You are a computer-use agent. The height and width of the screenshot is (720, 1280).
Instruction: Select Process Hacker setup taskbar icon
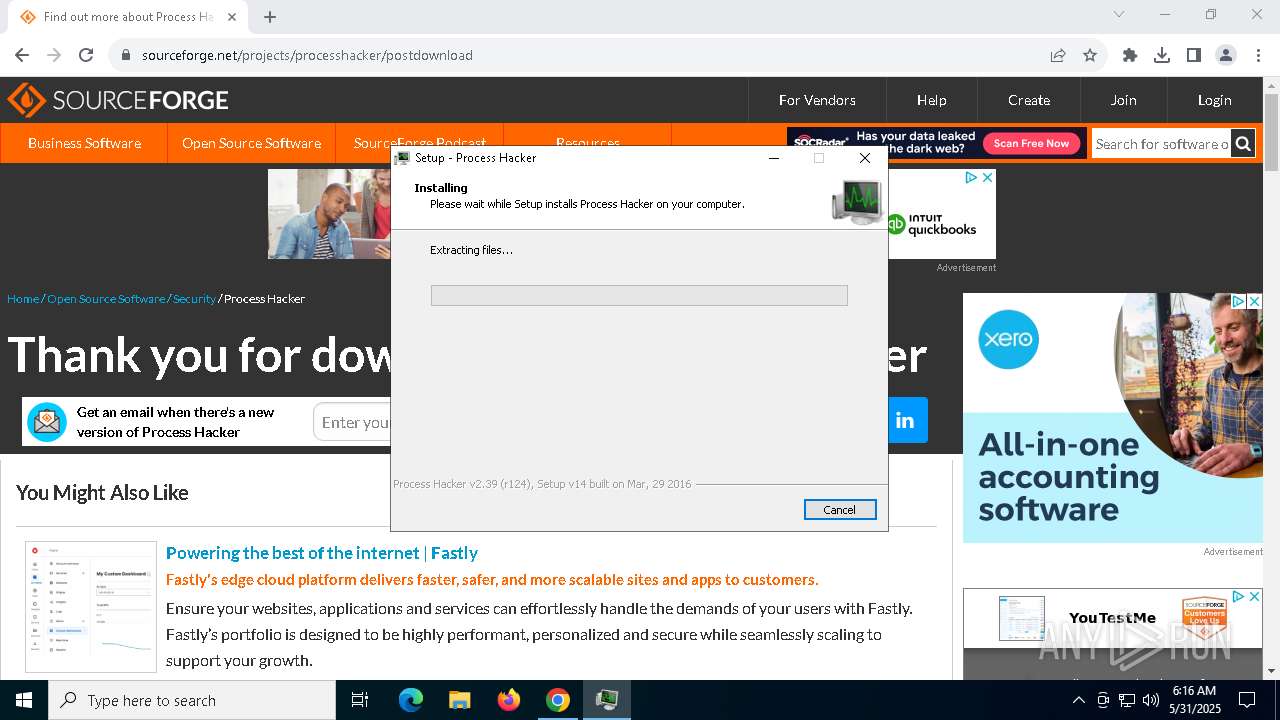607,700
